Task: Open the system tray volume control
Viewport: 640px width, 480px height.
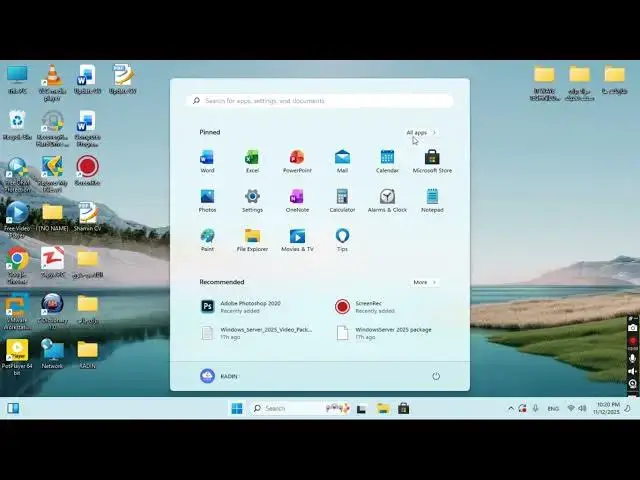Action: click(x=582, y=408)
